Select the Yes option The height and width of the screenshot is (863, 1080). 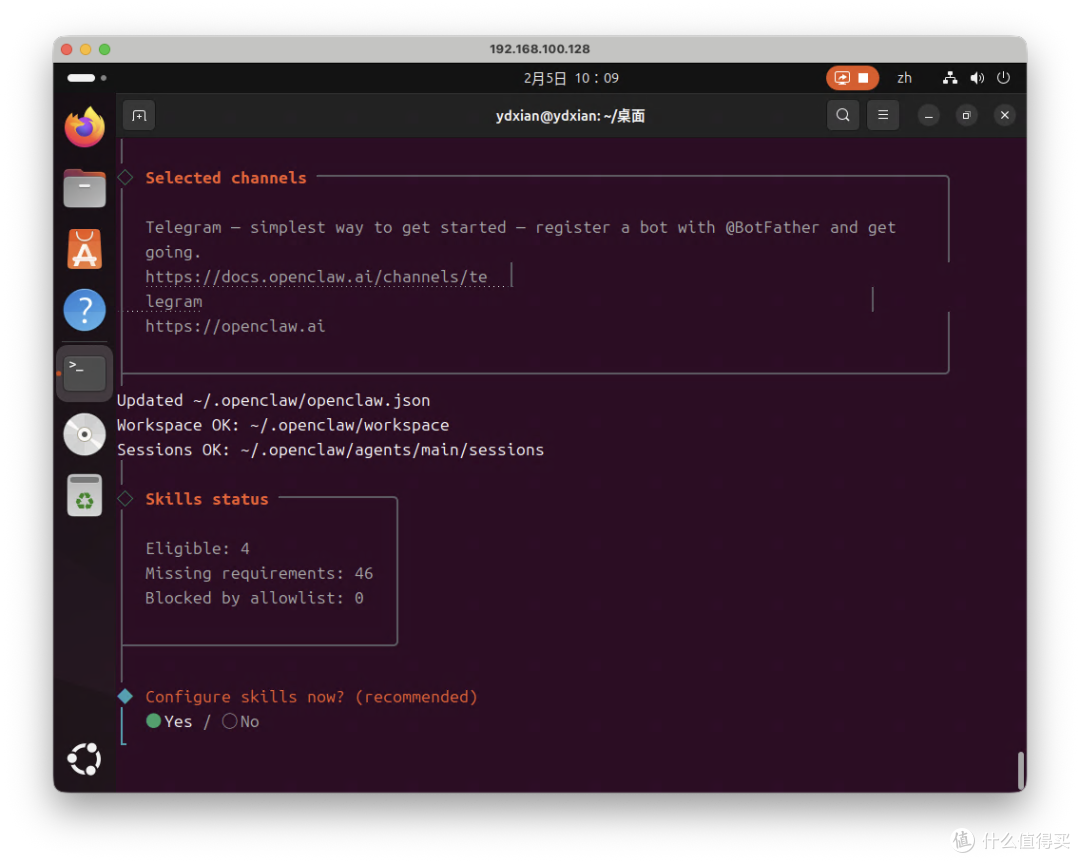pyautogui.click(x=170, y=721)
